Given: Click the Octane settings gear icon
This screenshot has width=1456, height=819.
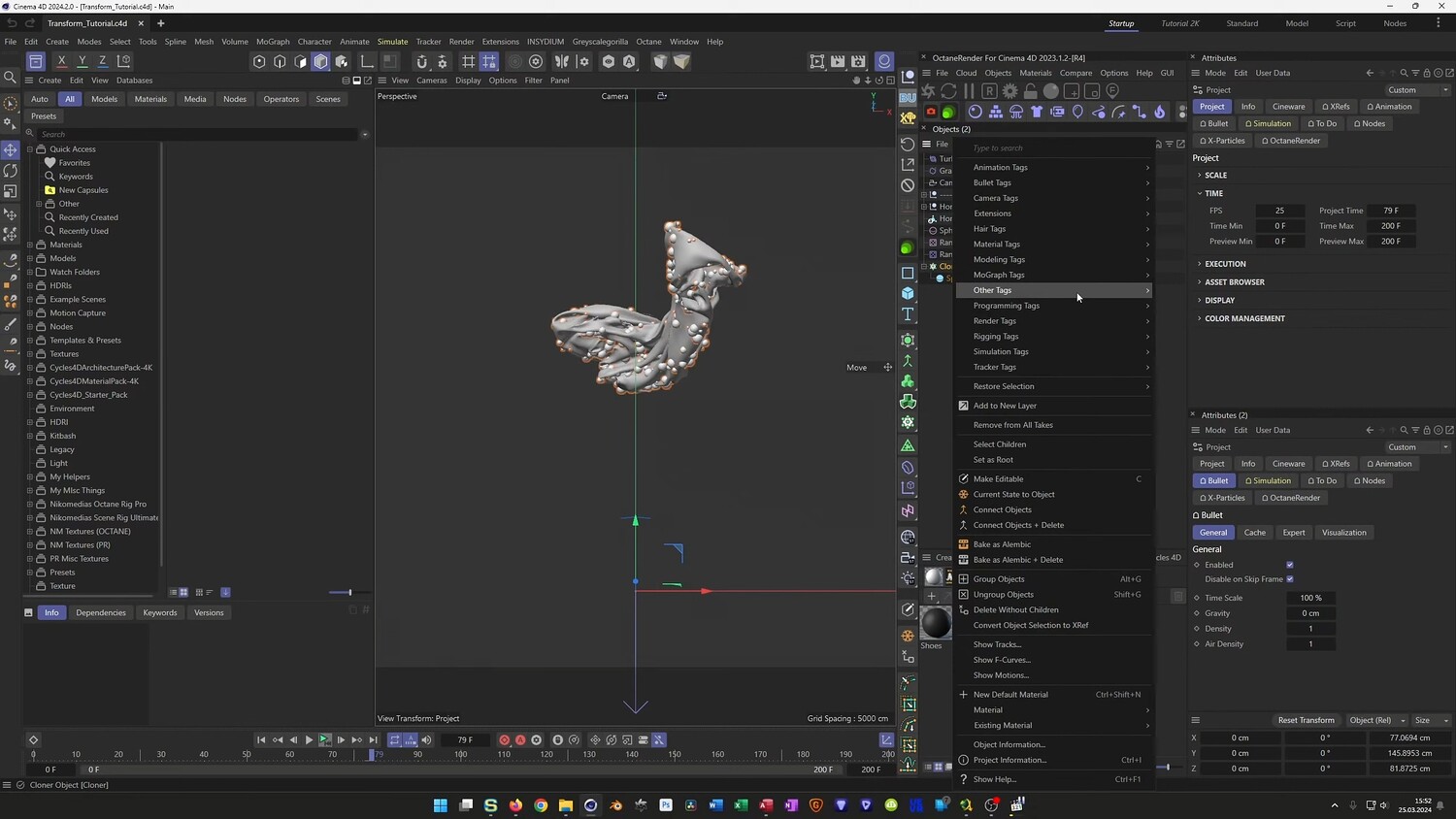Looking at the screenshot, I should 1009,90.
